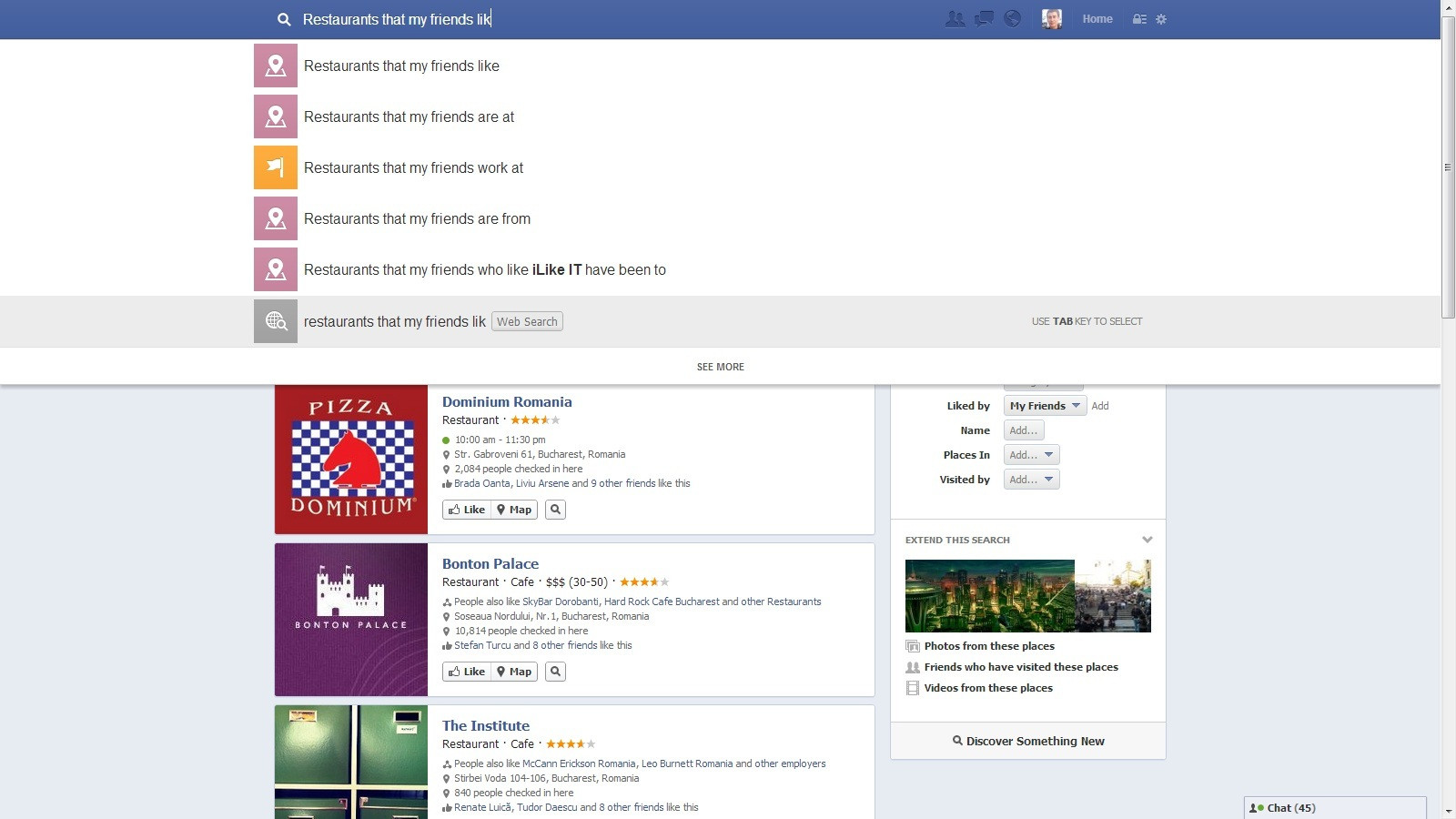Open the Visited by filter dropdown
The image size is (1456, 819).
(1031, 480)
